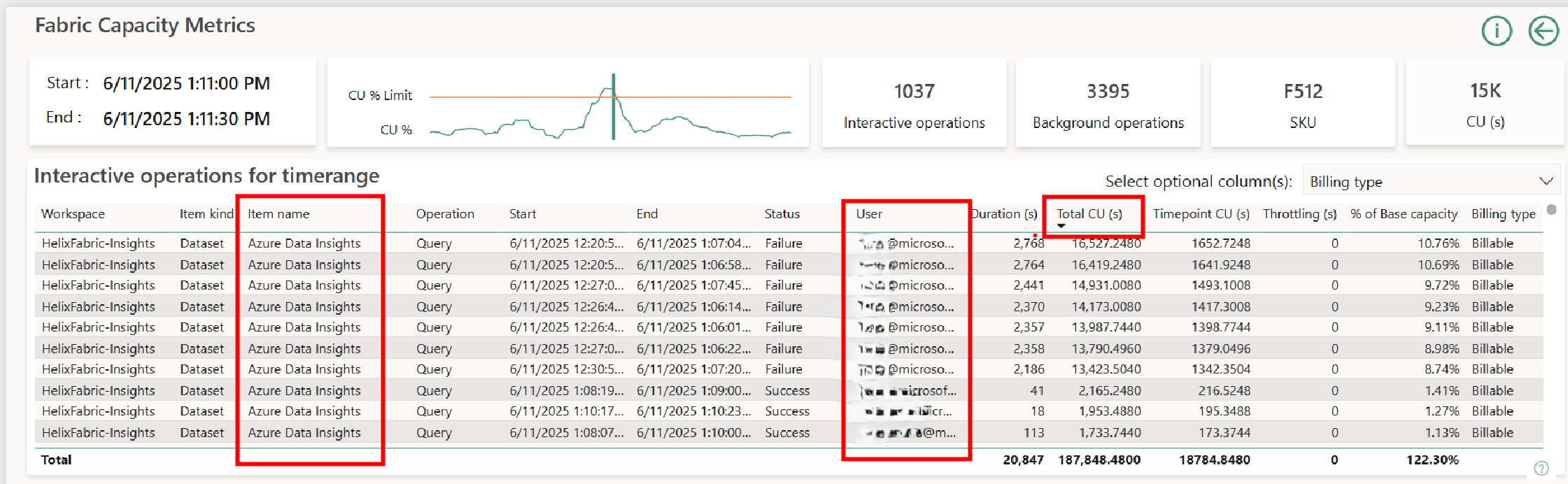Click the Timepoint CU (s) column header
The height and width of the screenshot is (484, 1568).
point(1201,214)
